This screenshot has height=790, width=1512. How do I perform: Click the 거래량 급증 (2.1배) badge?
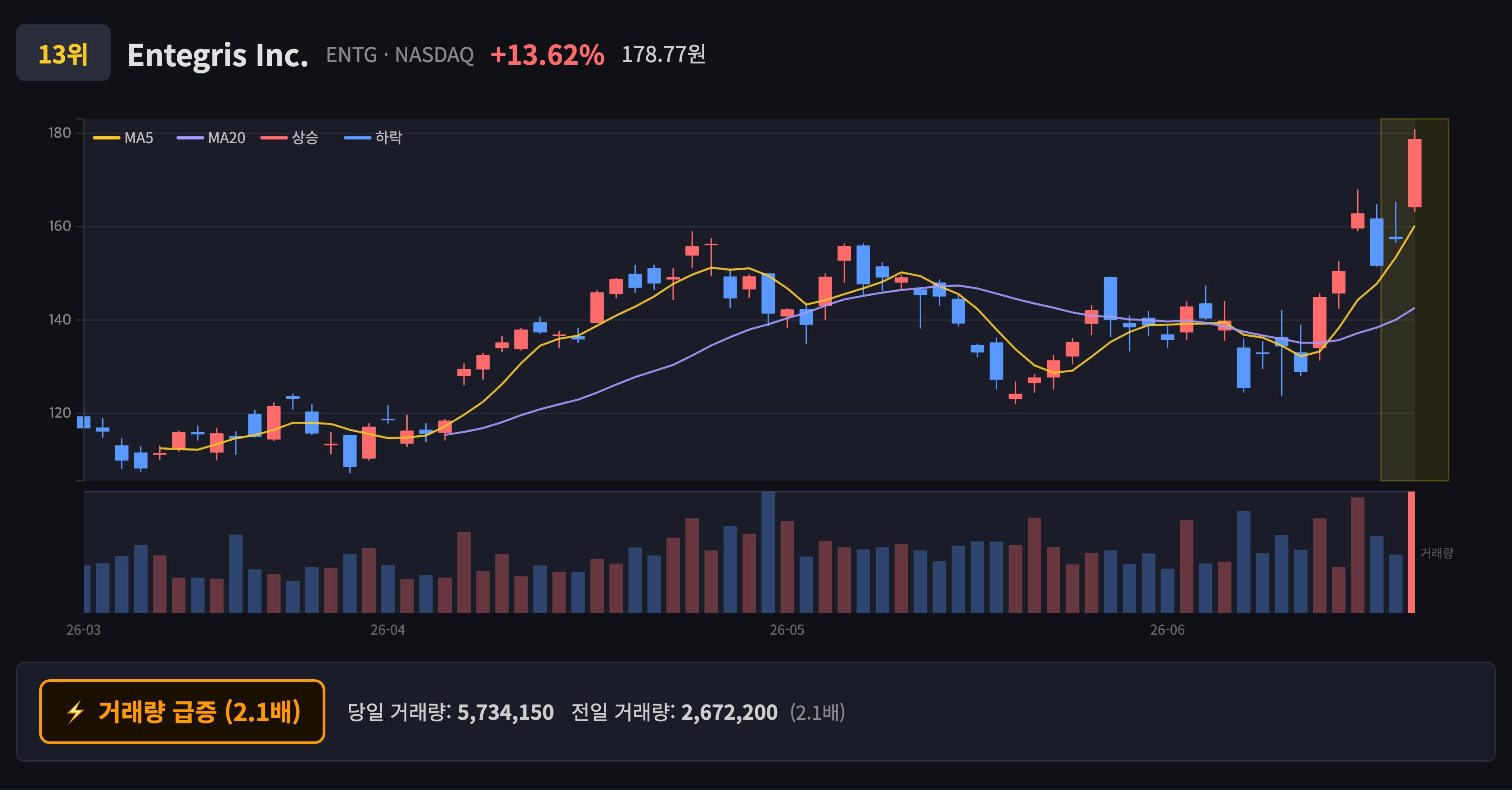(182, 711)
